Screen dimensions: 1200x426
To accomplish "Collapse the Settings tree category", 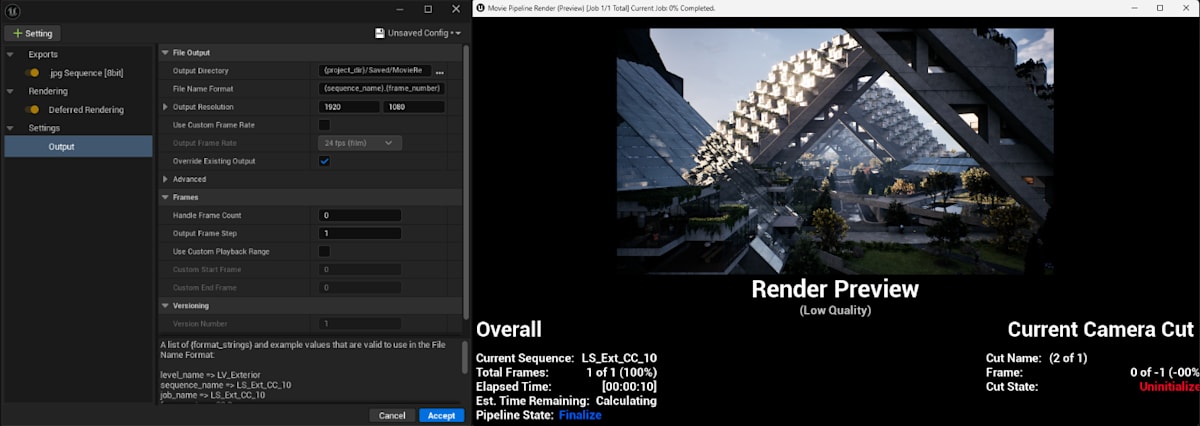I will click(x=10, y=128).
